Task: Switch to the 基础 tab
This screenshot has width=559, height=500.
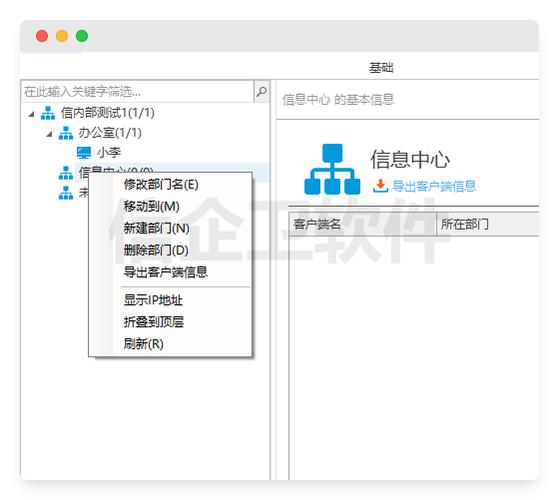Action: pyautogui.click(x=381, y=68)
